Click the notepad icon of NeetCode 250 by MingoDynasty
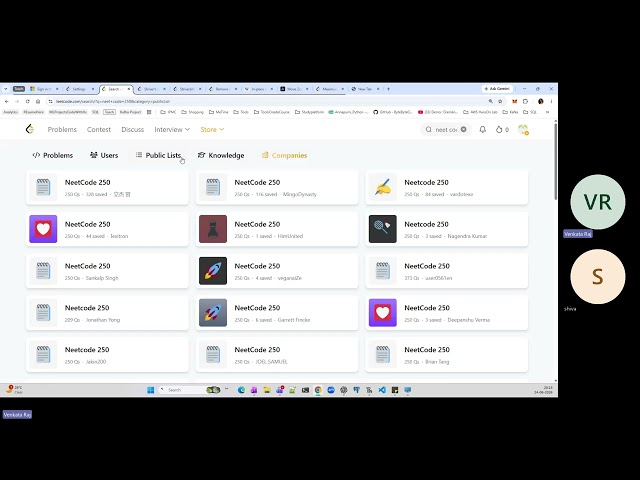Viewport: 640px width, 480px height. pos(213,187)
